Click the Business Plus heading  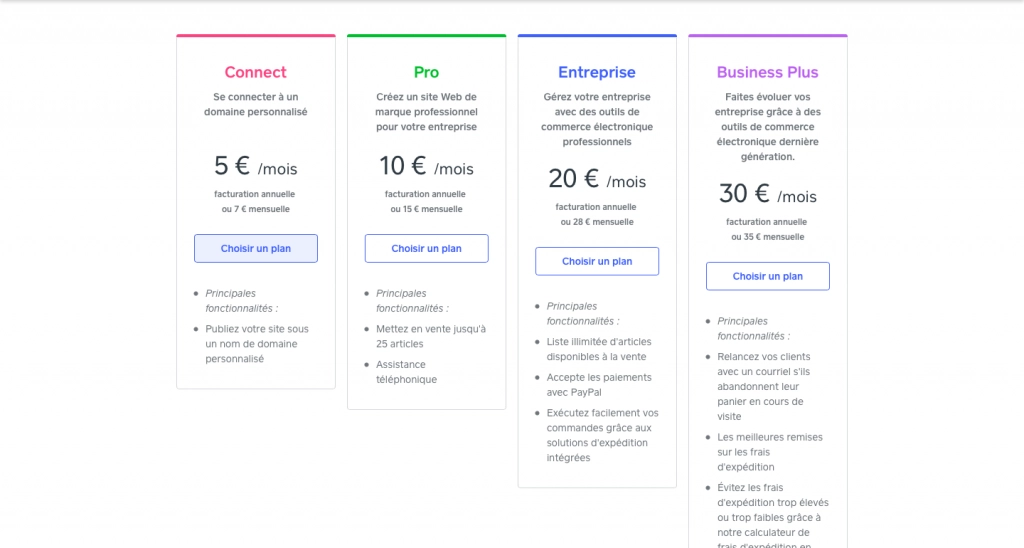tap(767, 72)
